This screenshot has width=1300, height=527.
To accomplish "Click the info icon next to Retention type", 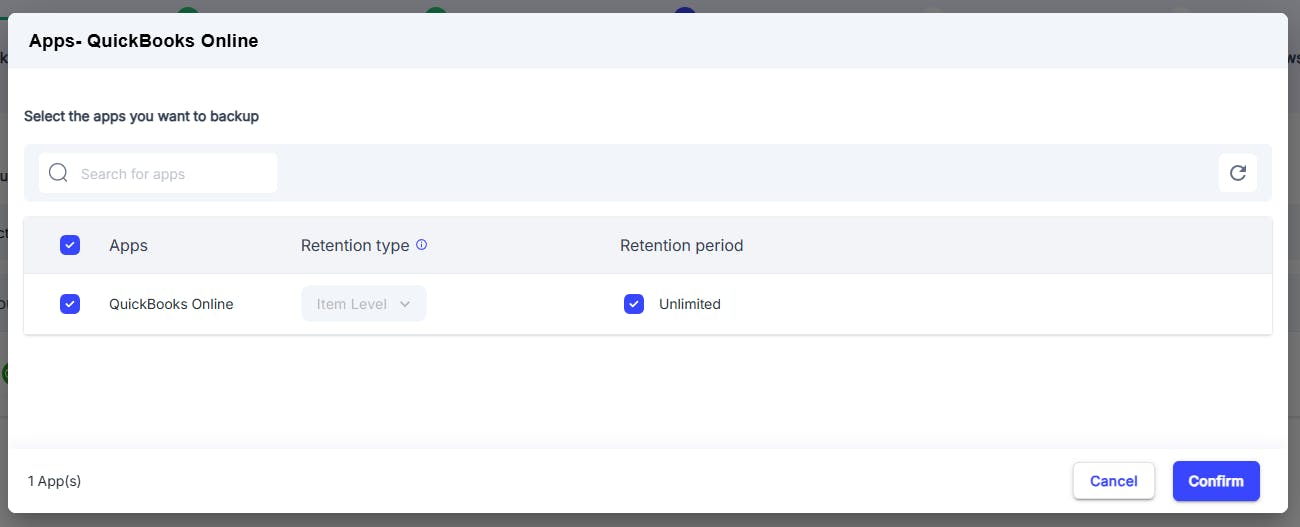I will tap(421, 244).
